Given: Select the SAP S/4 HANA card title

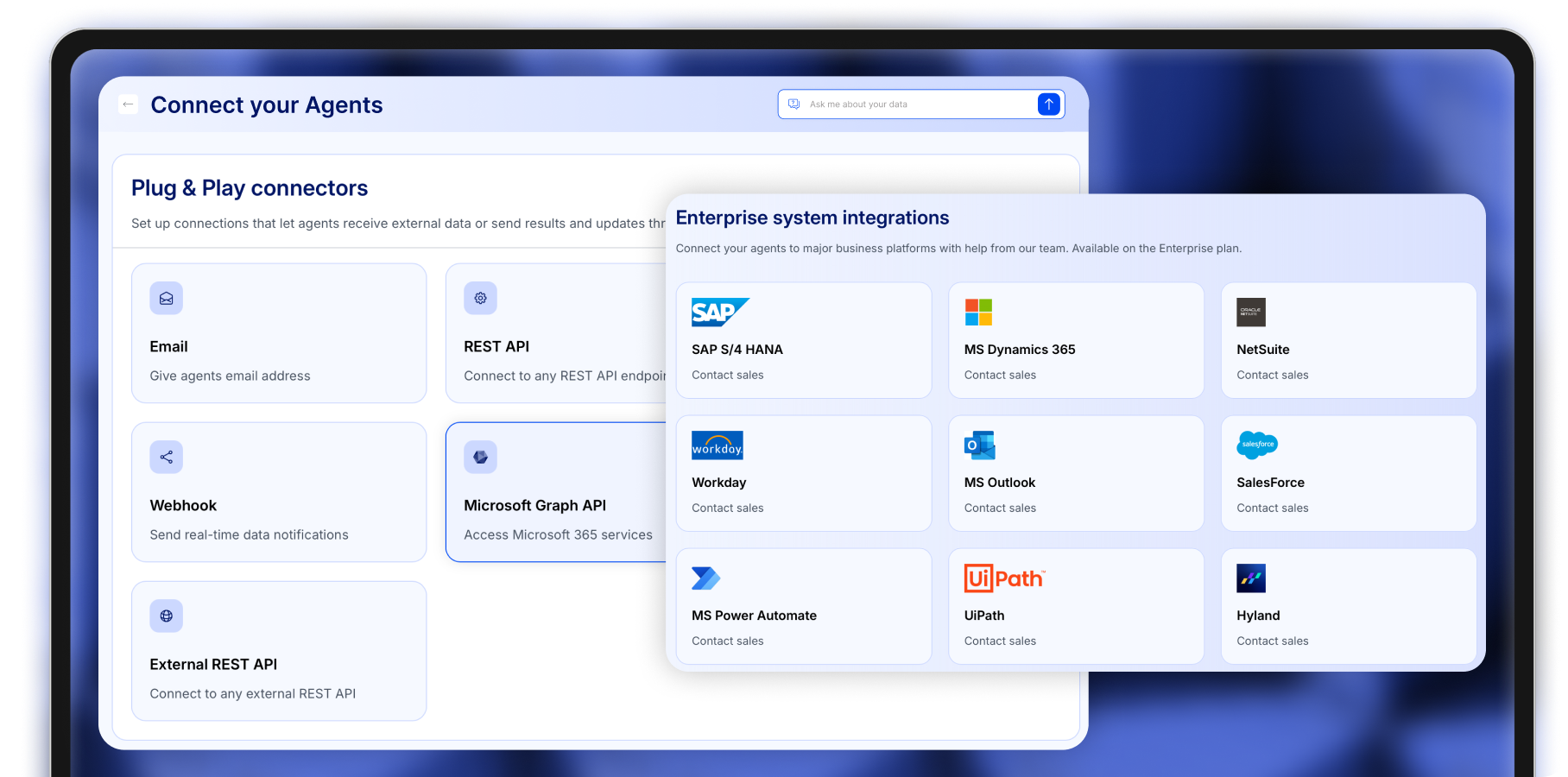Looking at the screenshot, I should click(737, 350).
